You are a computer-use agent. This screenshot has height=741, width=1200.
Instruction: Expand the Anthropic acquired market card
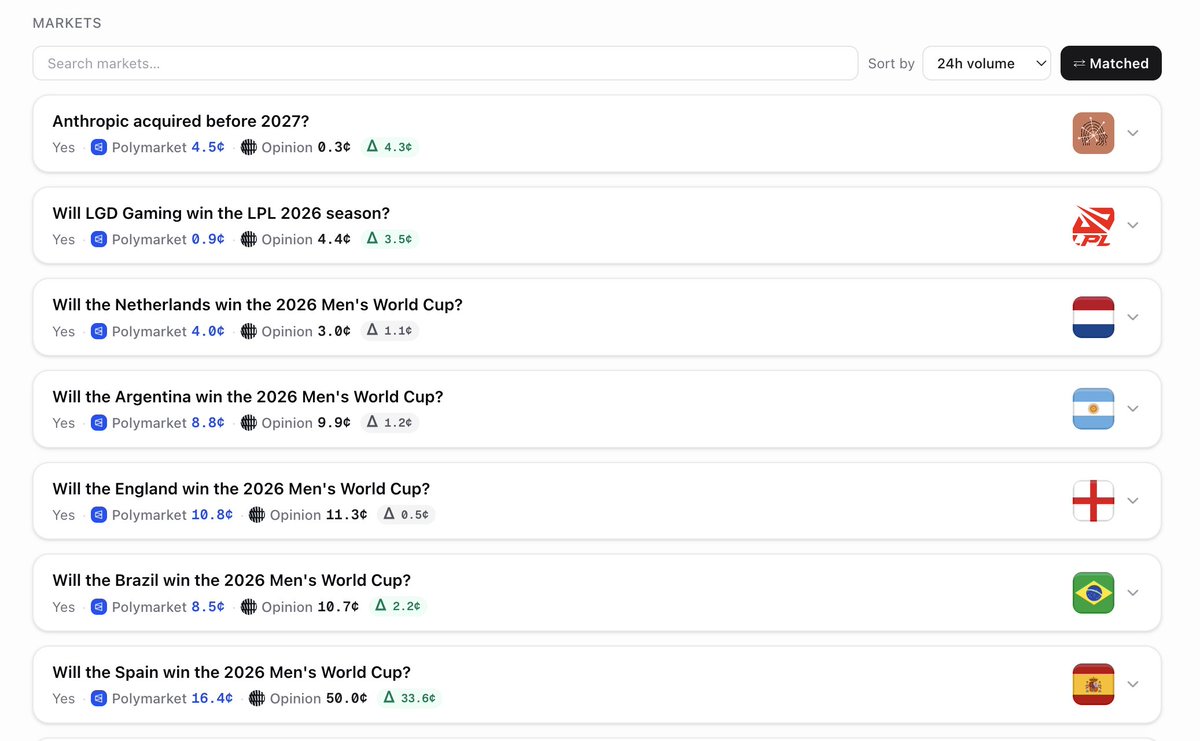pyautogui.click(x=1133, y=133)
